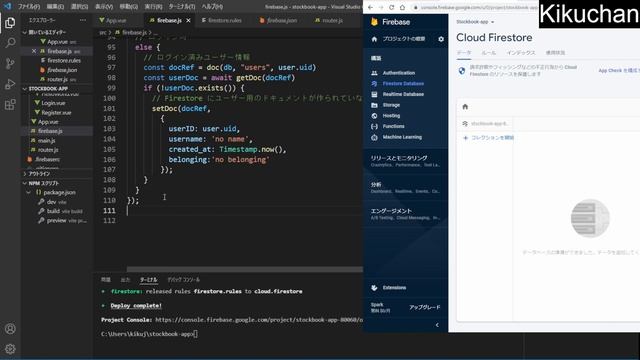Click the editor horizontal scrollbar
The image size is (640, 360).
click(244, 269)
